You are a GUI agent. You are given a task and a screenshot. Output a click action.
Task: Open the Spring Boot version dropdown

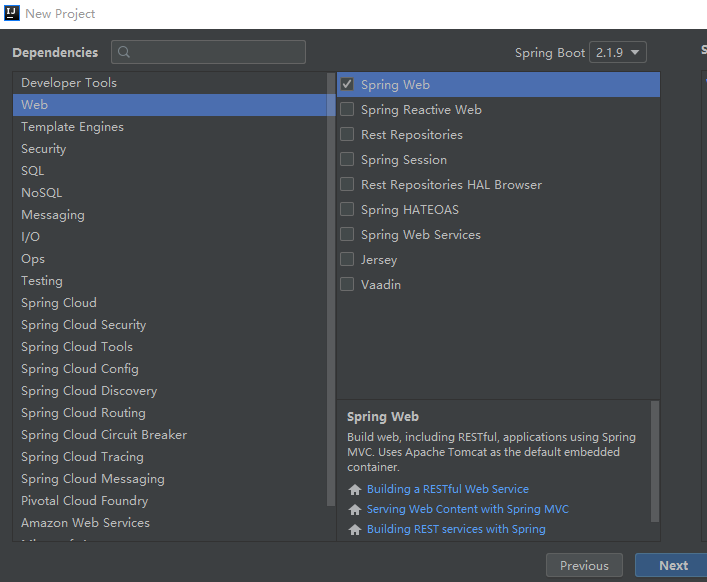(618, 53)
